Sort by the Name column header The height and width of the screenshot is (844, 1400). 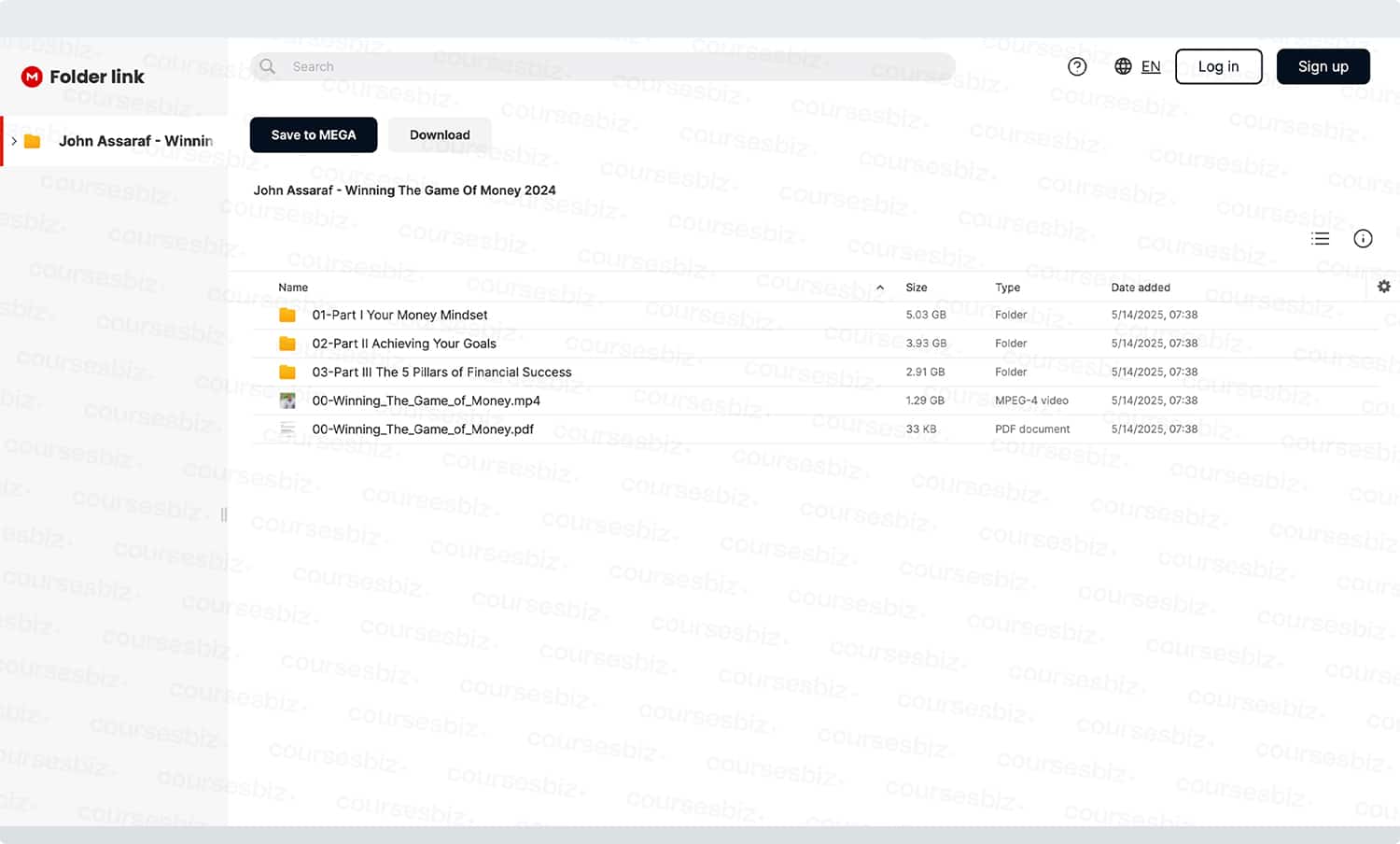click(x=293, y=288)
